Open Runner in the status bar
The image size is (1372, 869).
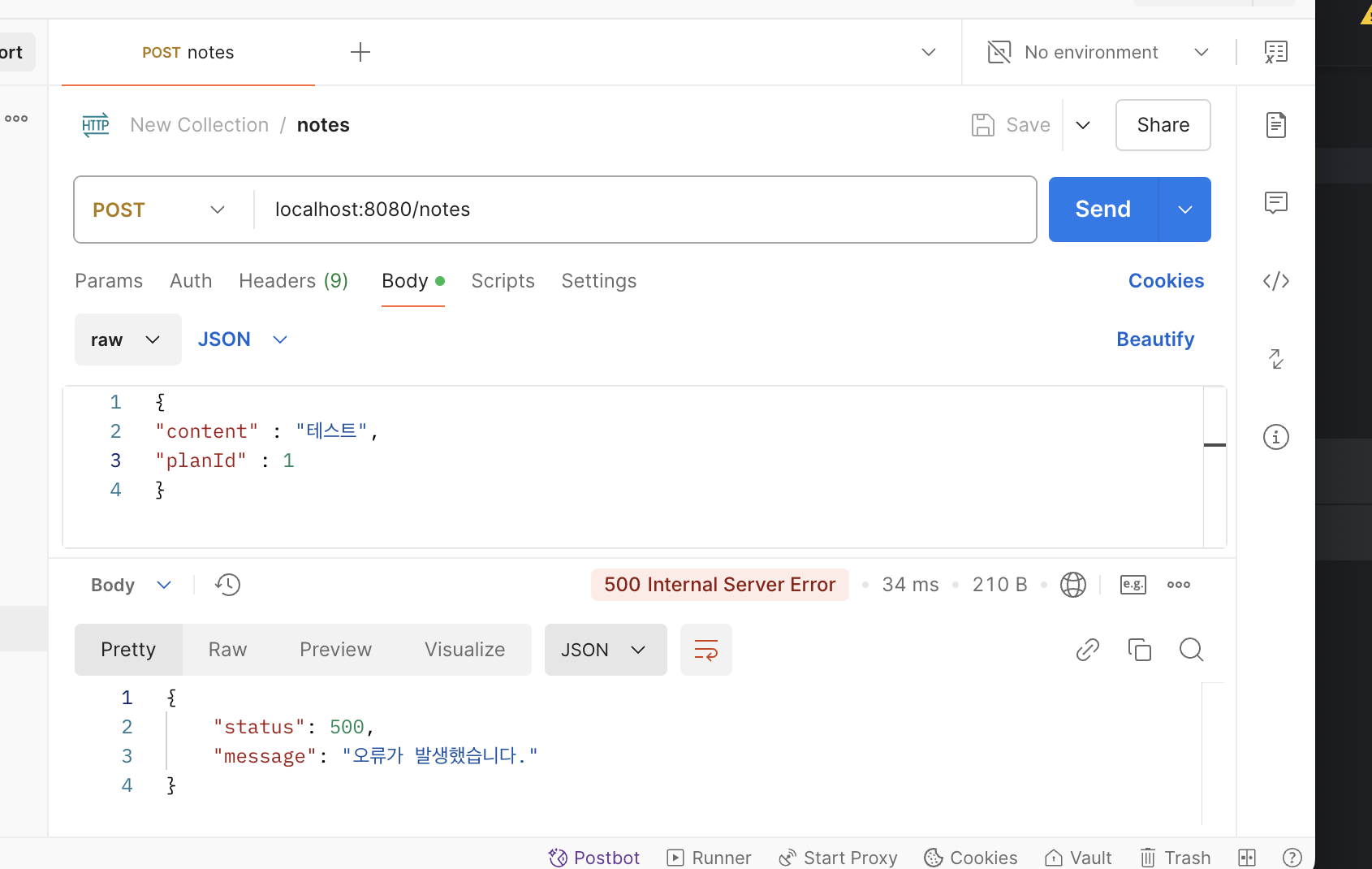pyautogui.click(x=710, y=858)
